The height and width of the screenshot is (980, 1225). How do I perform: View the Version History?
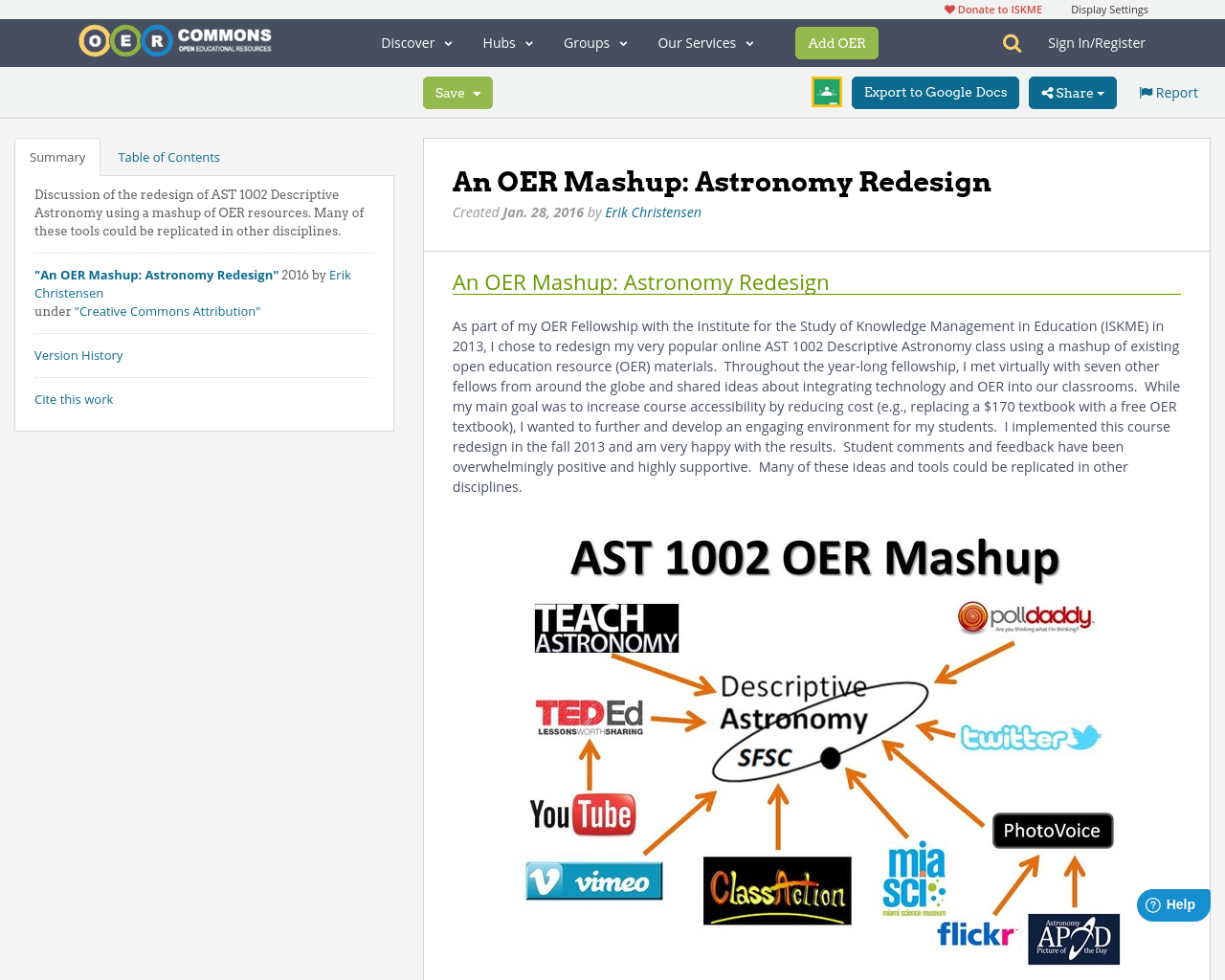point(78,354)
